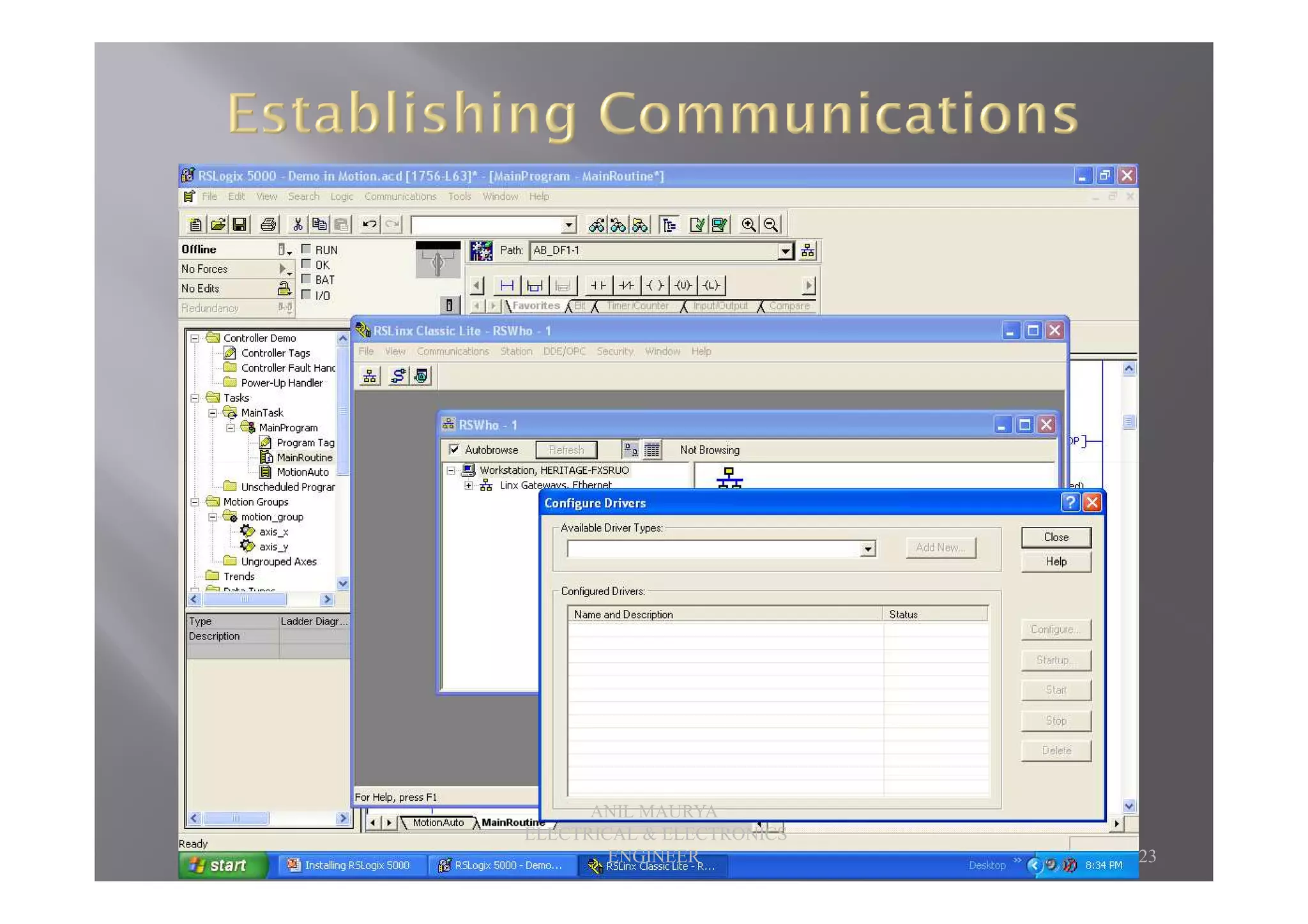Click the Help button in Configure Drivers
The height and width of the screenshot is (924, 1308).
1056,562
